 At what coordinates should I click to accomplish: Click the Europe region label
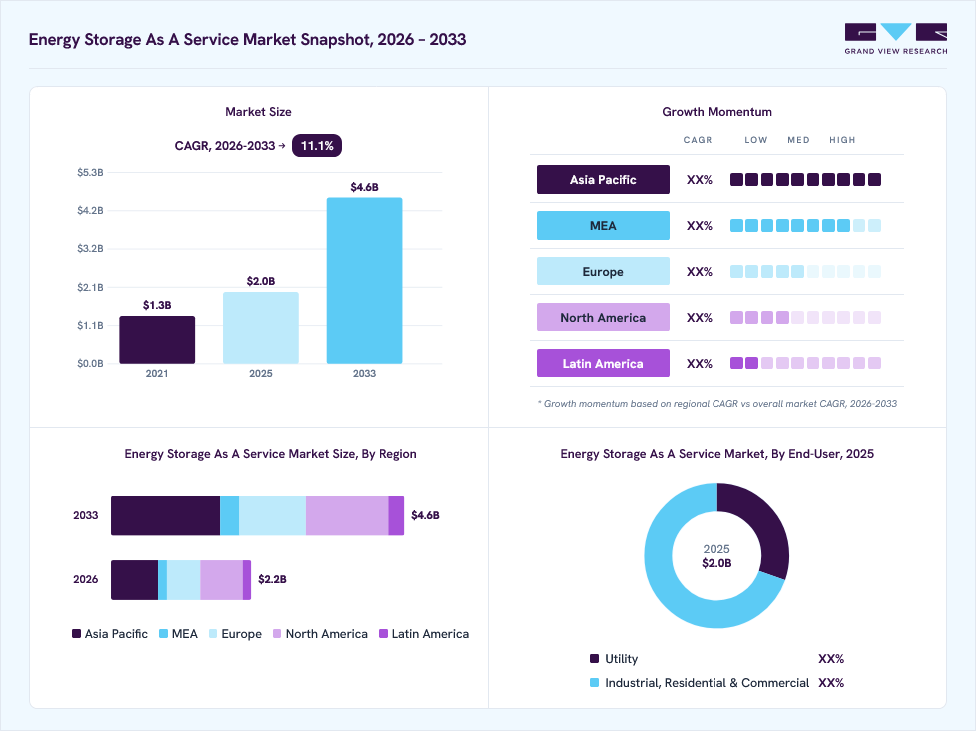[603, 271]
